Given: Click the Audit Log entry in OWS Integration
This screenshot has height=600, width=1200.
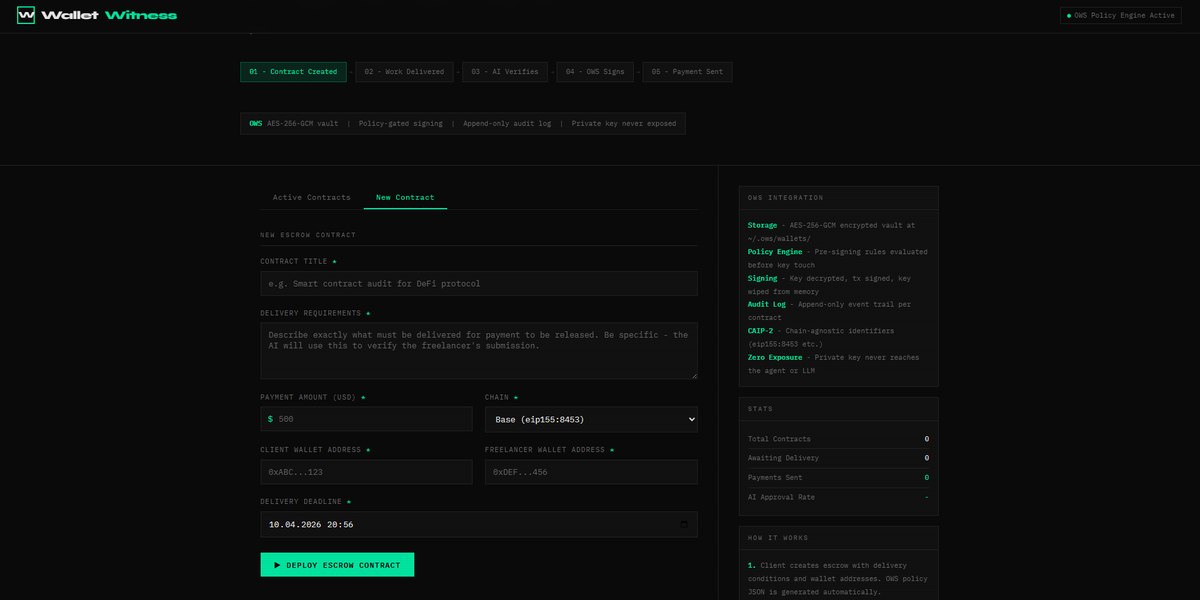Looking at the screenshot, I should coord(838,311).
